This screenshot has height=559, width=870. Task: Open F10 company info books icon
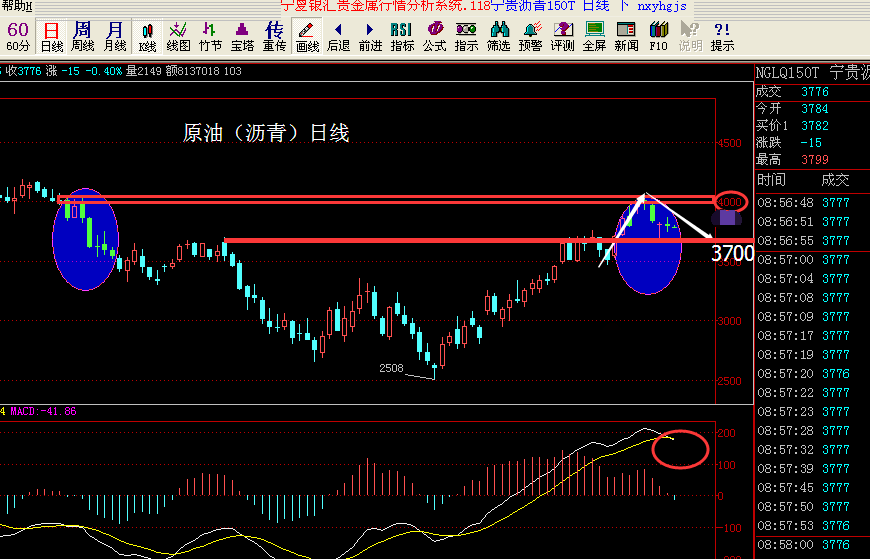click(x=659, y=37)
